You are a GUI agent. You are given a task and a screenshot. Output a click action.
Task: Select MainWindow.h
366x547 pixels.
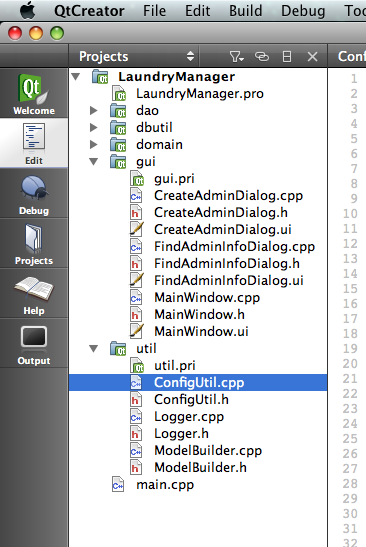pos(199,314)
